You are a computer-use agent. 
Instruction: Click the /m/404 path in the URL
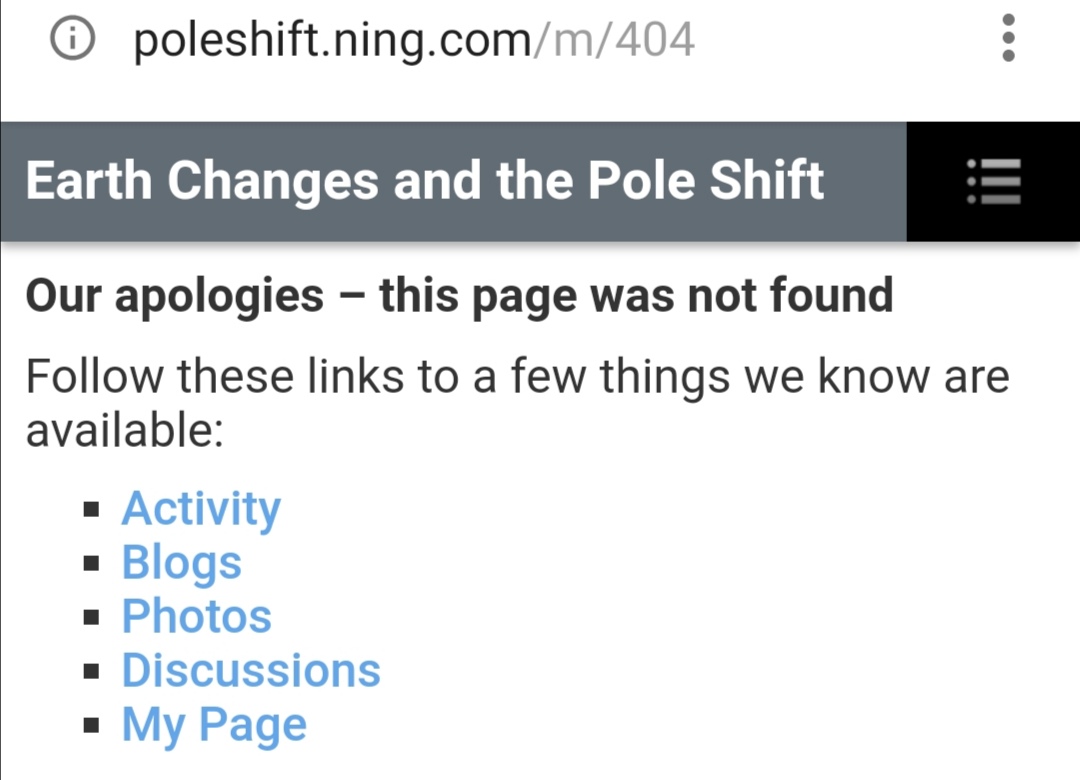[614, 40]
